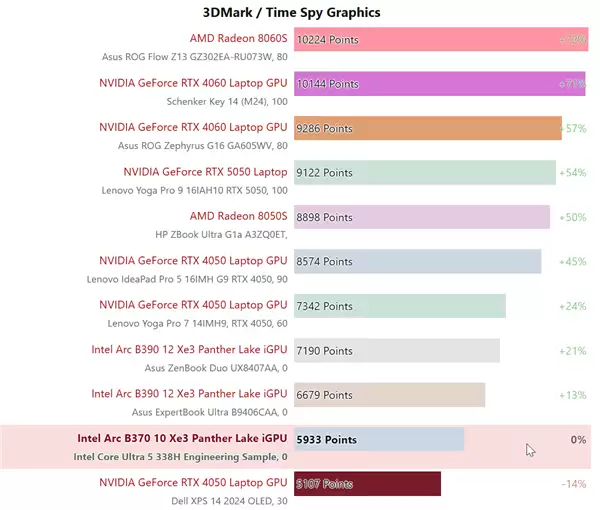This screenshot has width=600, height=510.
Task: Click the Dell XPS 14 2024 OLED label
Action: click(x=226, y=500)
